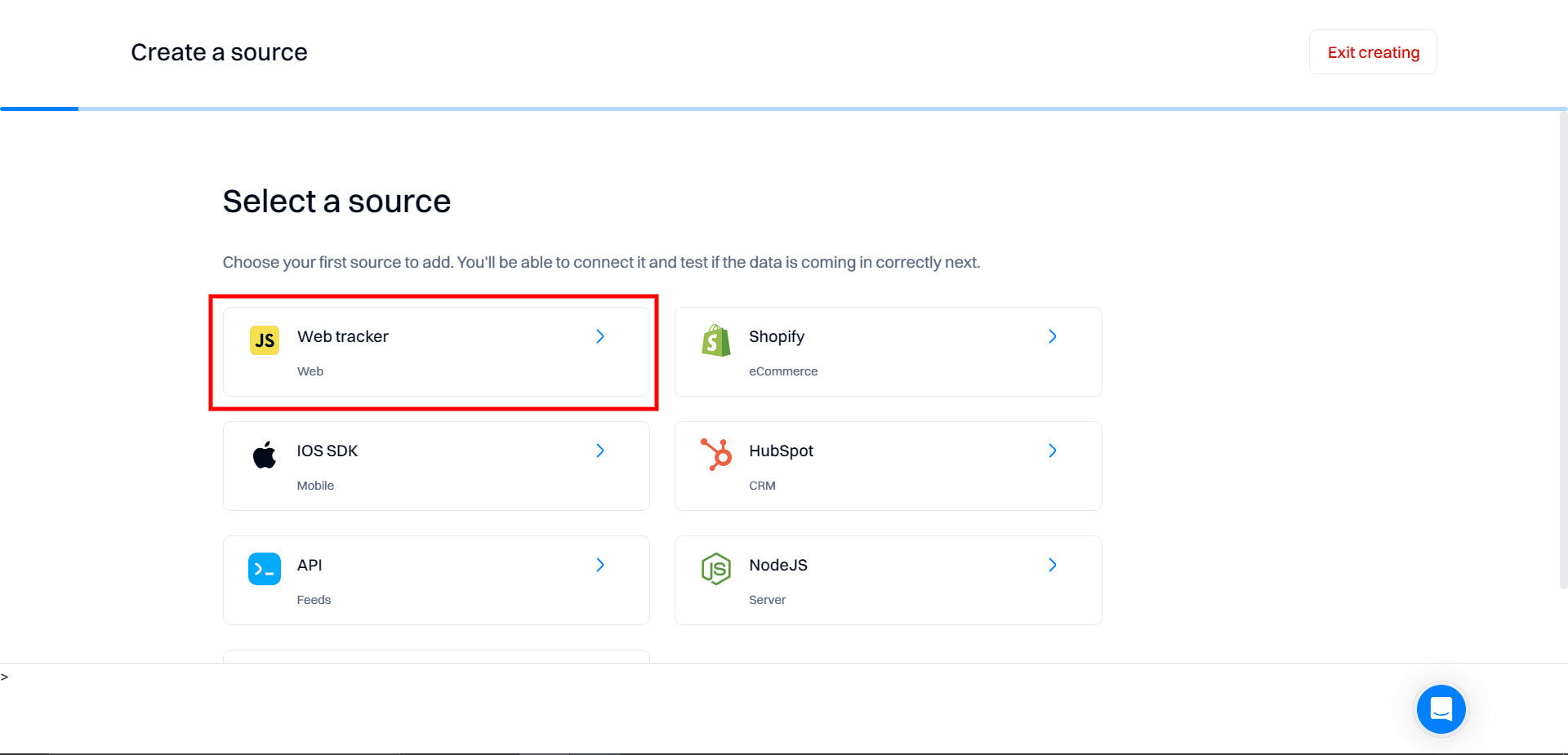Expand Web tracker using its chevron arrow
Viewport: 1568px width, 755px height.
pos(600,336)
